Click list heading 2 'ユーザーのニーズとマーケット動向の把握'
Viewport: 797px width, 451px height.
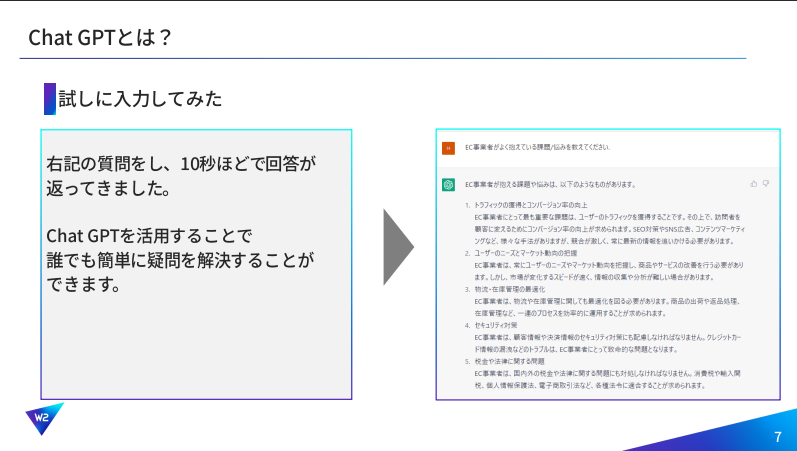[526, 253]
